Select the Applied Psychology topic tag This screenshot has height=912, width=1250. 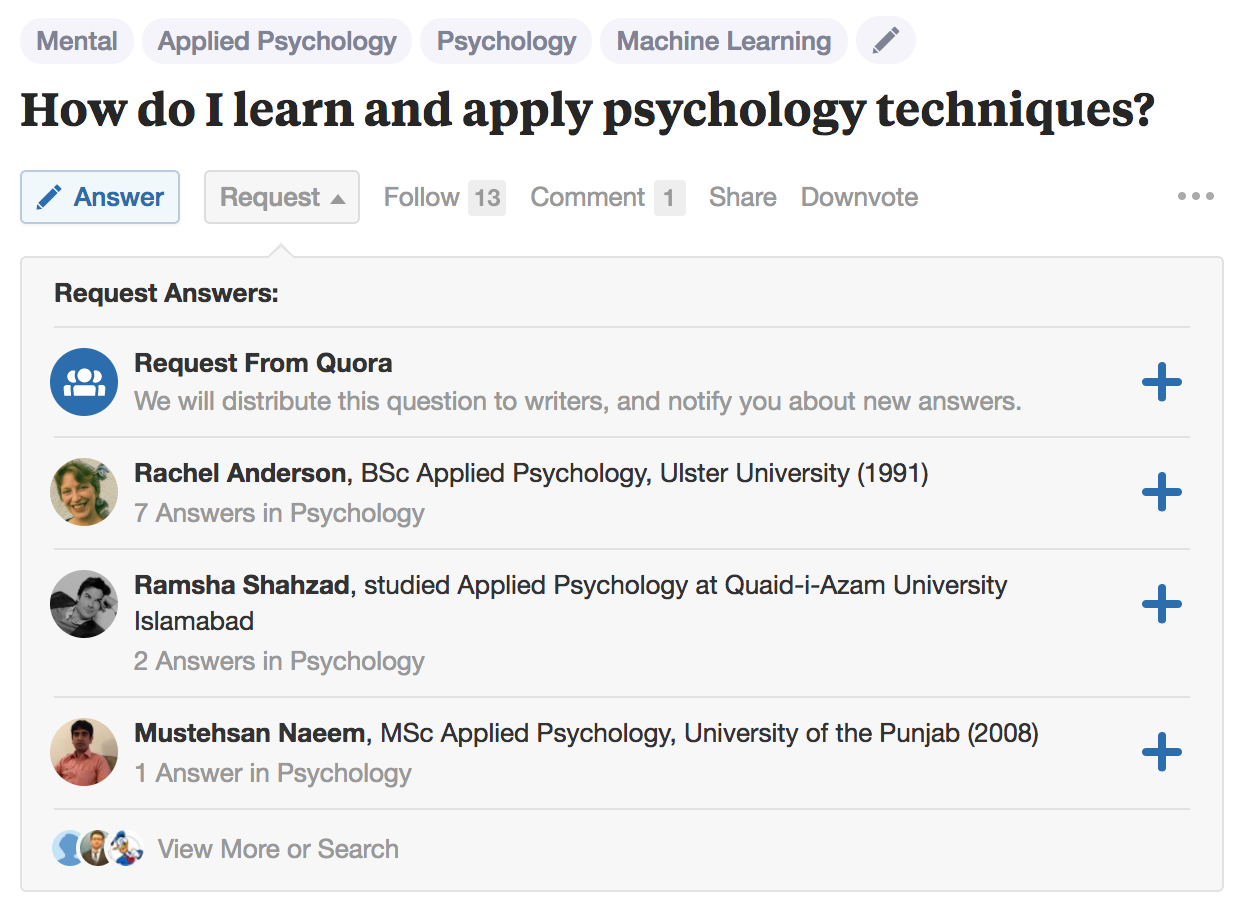277,41
